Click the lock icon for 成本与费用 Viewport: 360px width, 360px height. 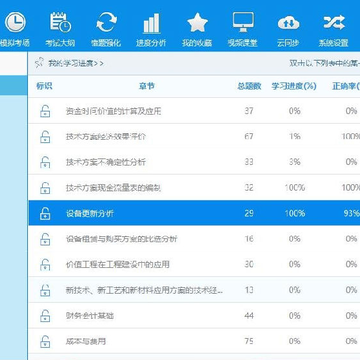point(45,342)
